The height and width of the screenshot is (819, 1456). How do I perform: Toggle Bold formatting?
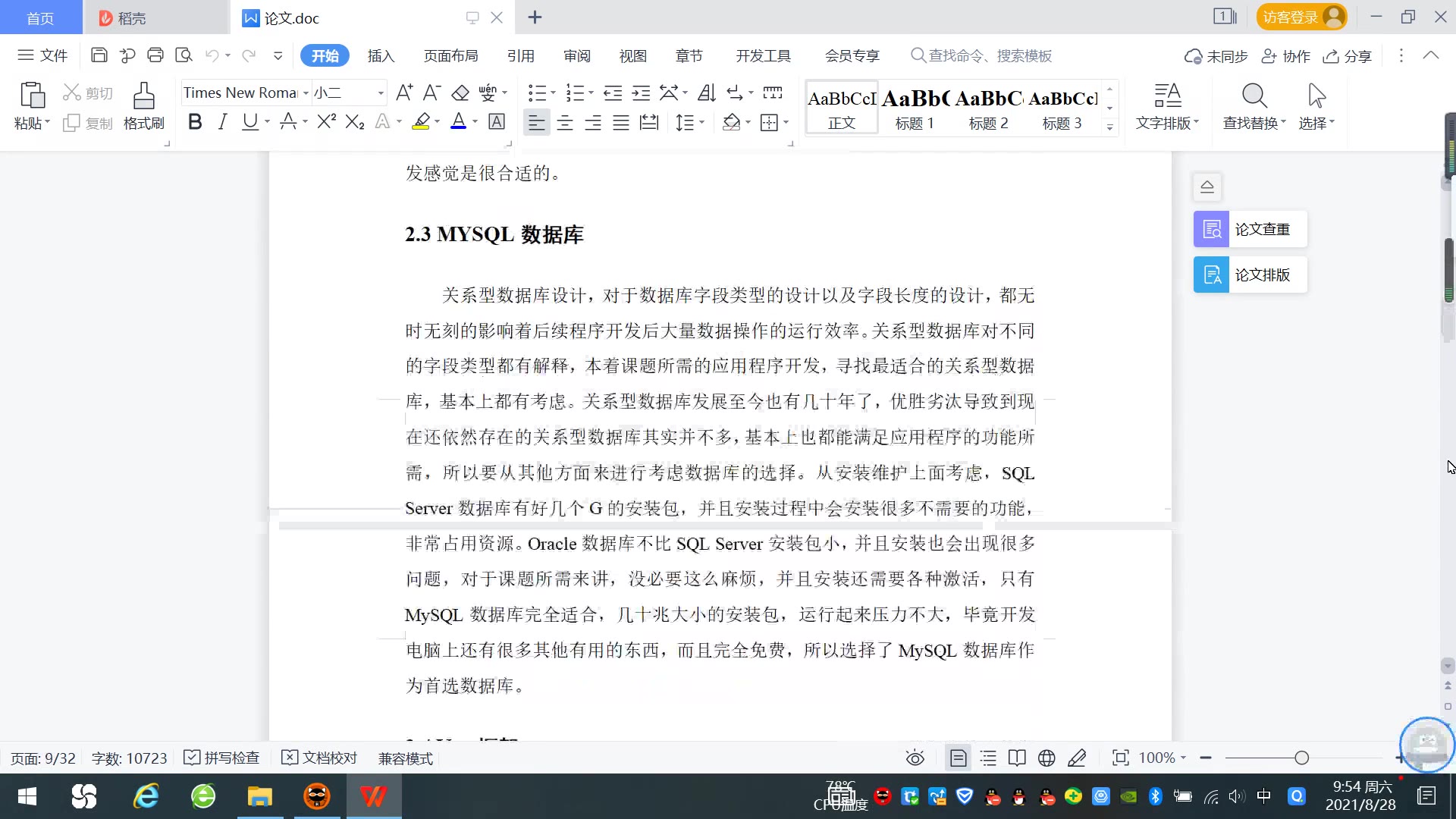(x=195, y=121)
